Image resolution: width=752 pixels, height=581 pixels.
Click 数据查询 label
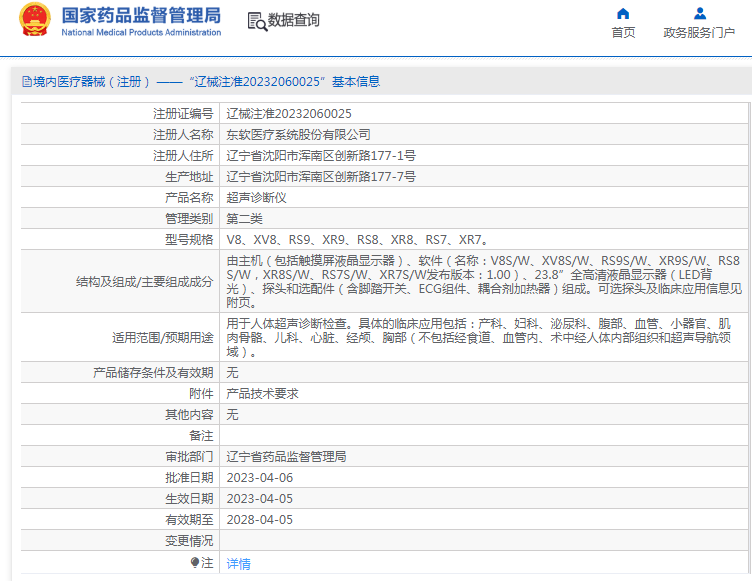pyautogui.click(x=294, y=20)
